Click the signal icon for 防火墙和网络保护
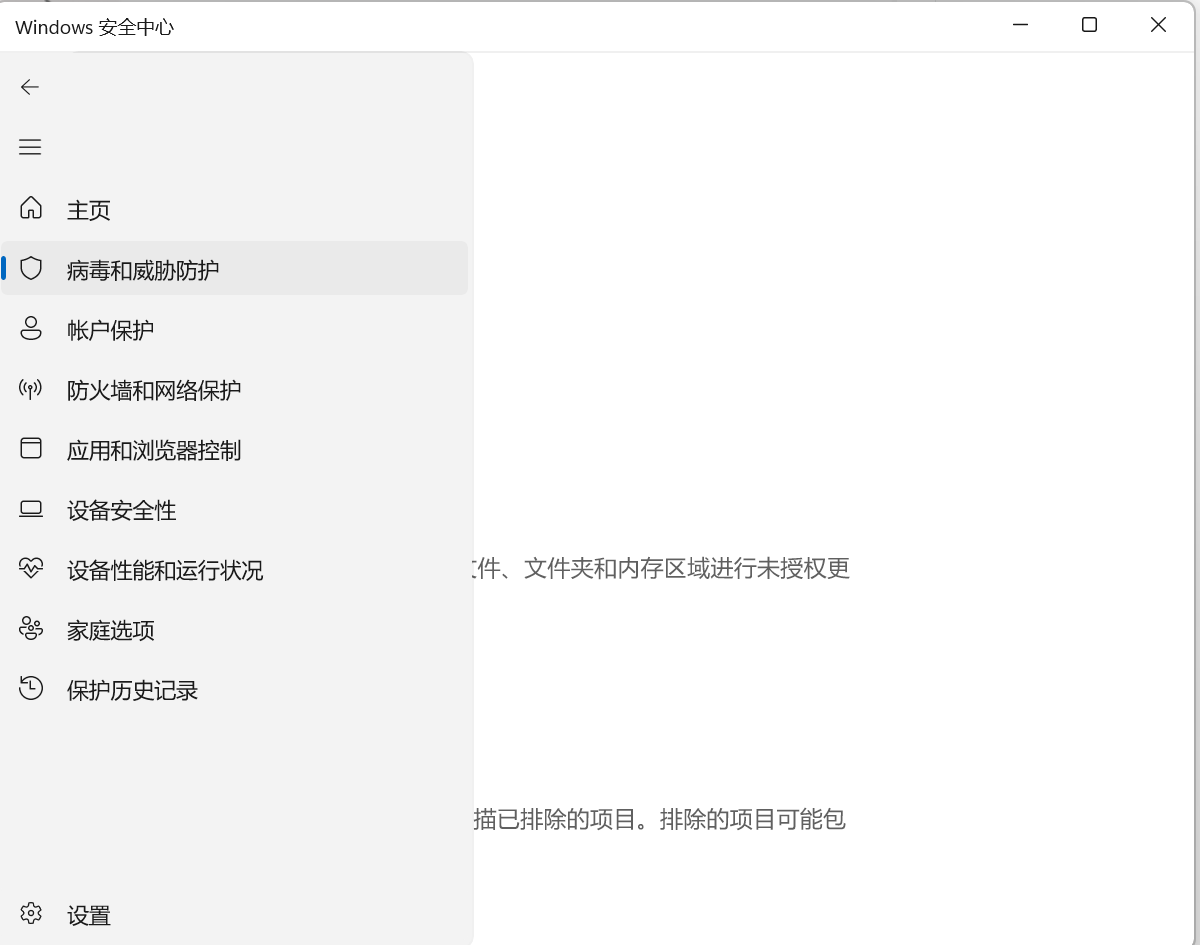Viewport: 1200px width, 945px height. 31,388
